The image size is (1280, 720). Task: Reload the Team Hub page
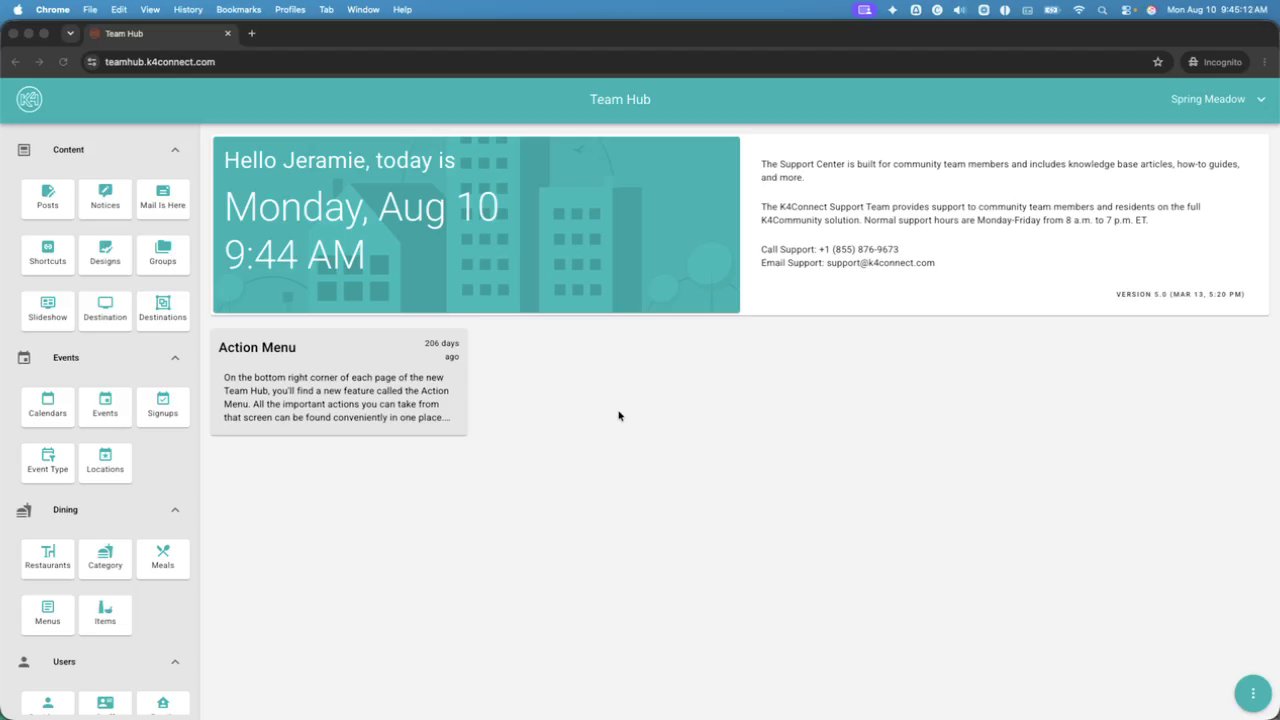[63, 62]
